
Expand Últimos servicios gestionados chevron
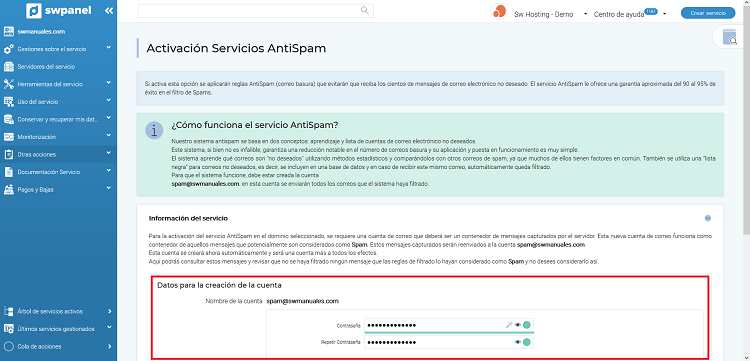tap(109, 328)
